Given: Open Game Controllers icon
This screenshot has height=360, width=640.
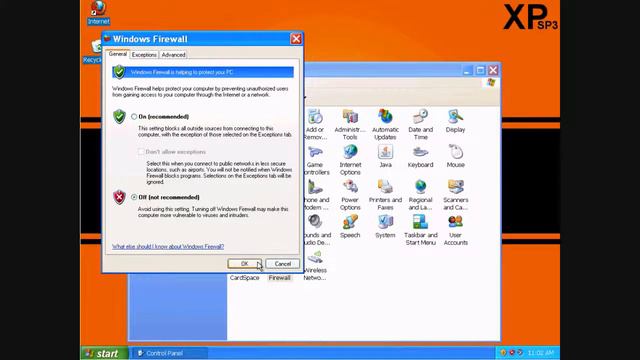Looking at the screenshot, I should click(x=315, y=152).
